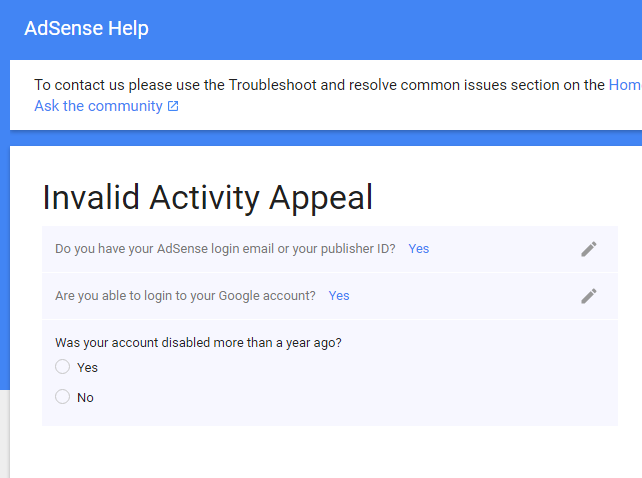Click the "Yes" label under the account disabled question
Image resolution: width=642 pixels, height=478 pixels.
(87, 367)
